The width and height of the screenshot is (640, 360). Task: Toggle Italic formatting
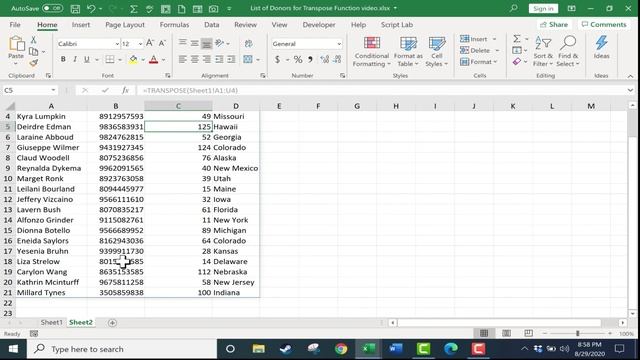75,60
